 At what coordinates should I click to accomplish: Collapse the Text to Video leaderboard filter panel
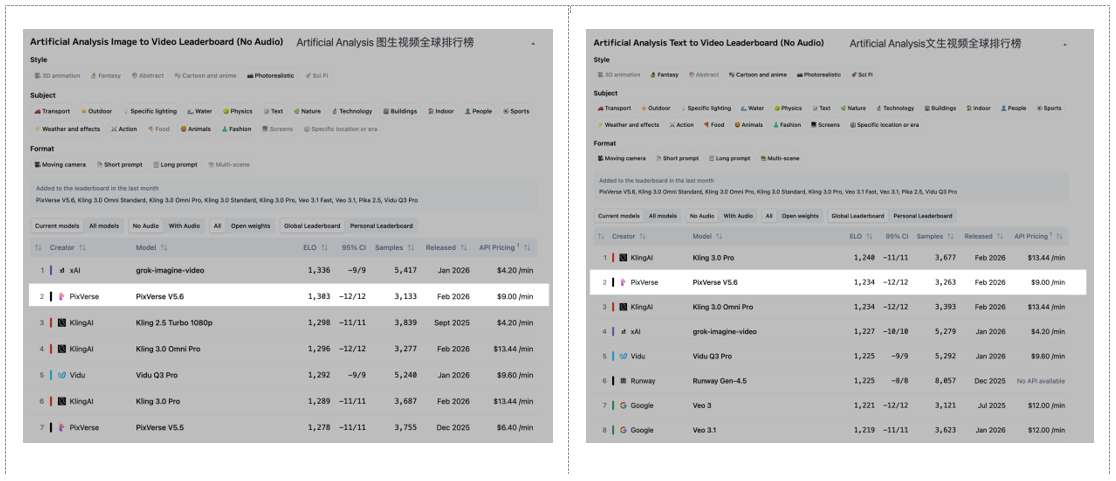[x=1063, y=45]
